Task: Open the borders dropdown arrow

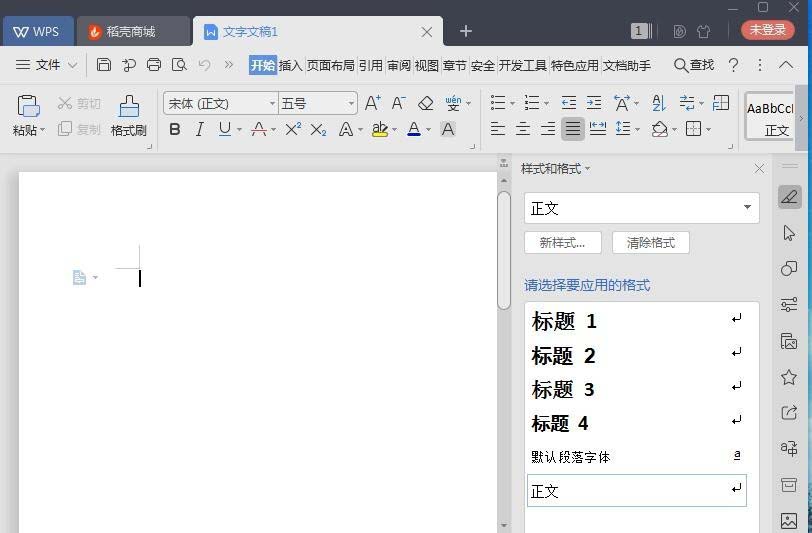Action: [708, 129]
